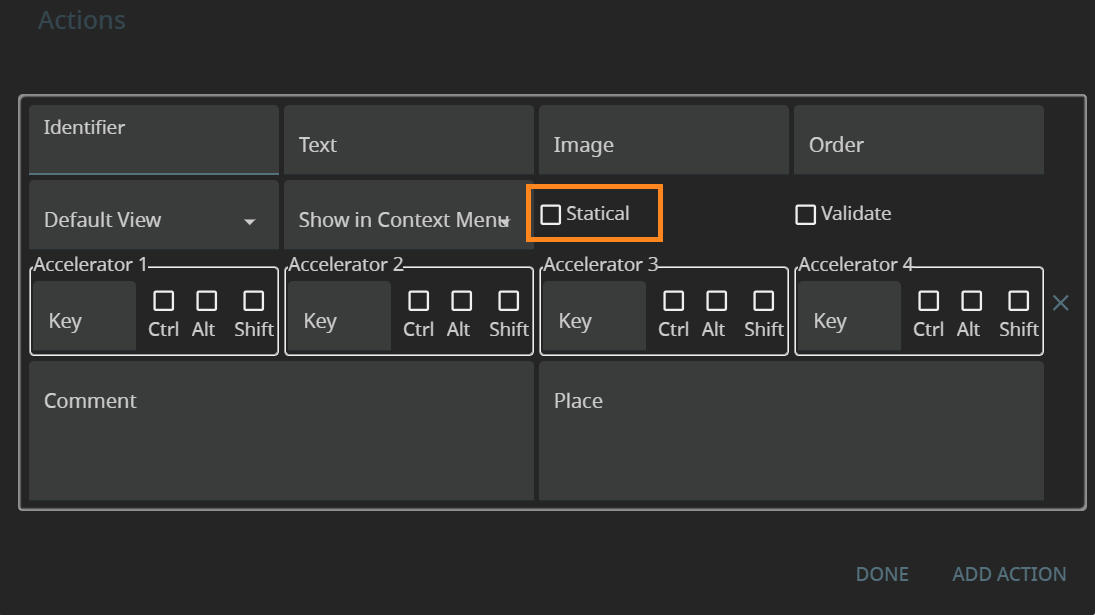Focus the Place text area

click(791, 430)
